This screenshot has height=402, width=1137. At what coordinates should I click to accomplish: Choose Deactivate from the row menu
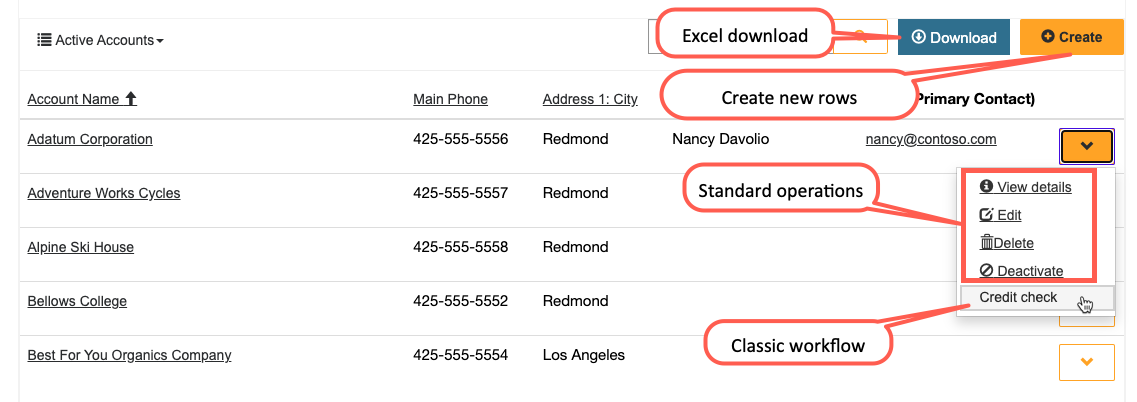[1021, 271]
